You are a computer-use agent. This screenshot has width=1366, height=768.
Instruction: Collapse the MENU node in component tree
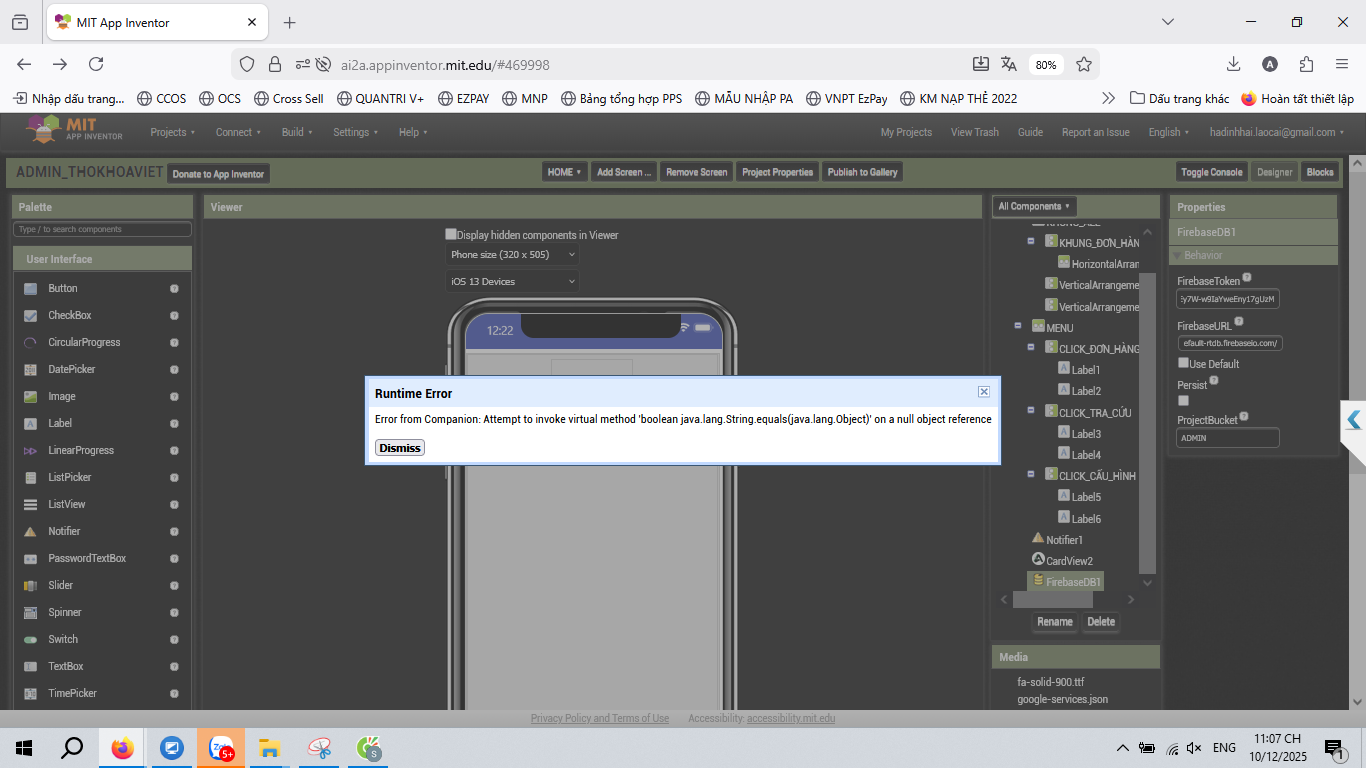click(1018, 326)
